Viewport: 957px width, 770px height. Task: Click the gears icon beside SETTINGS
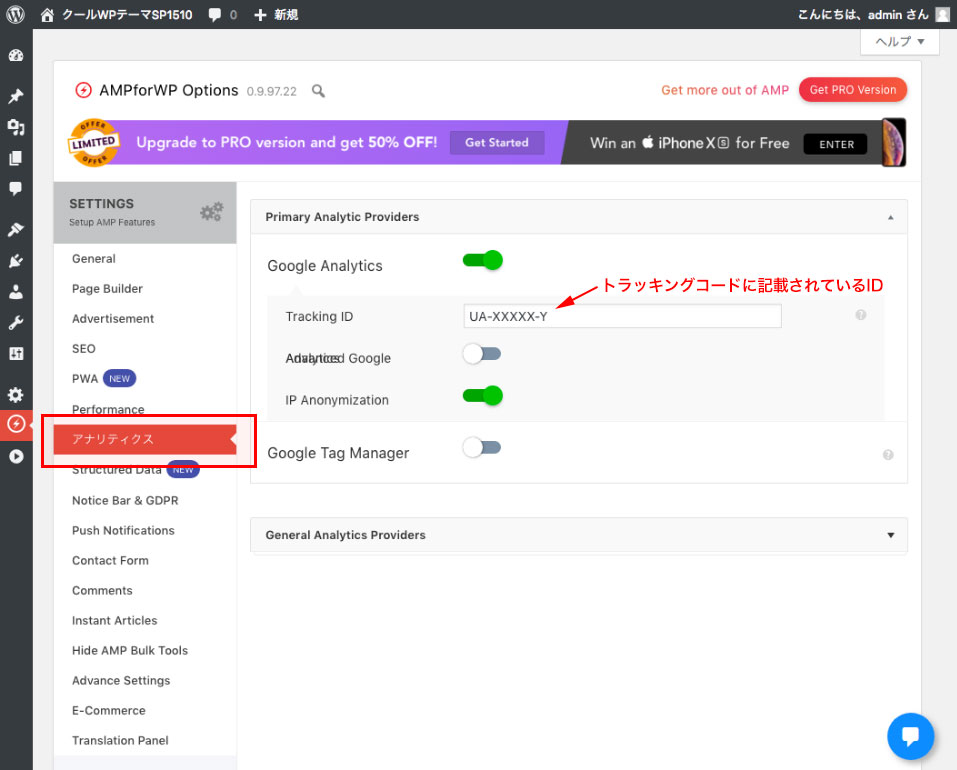click(x=211, y=212)
